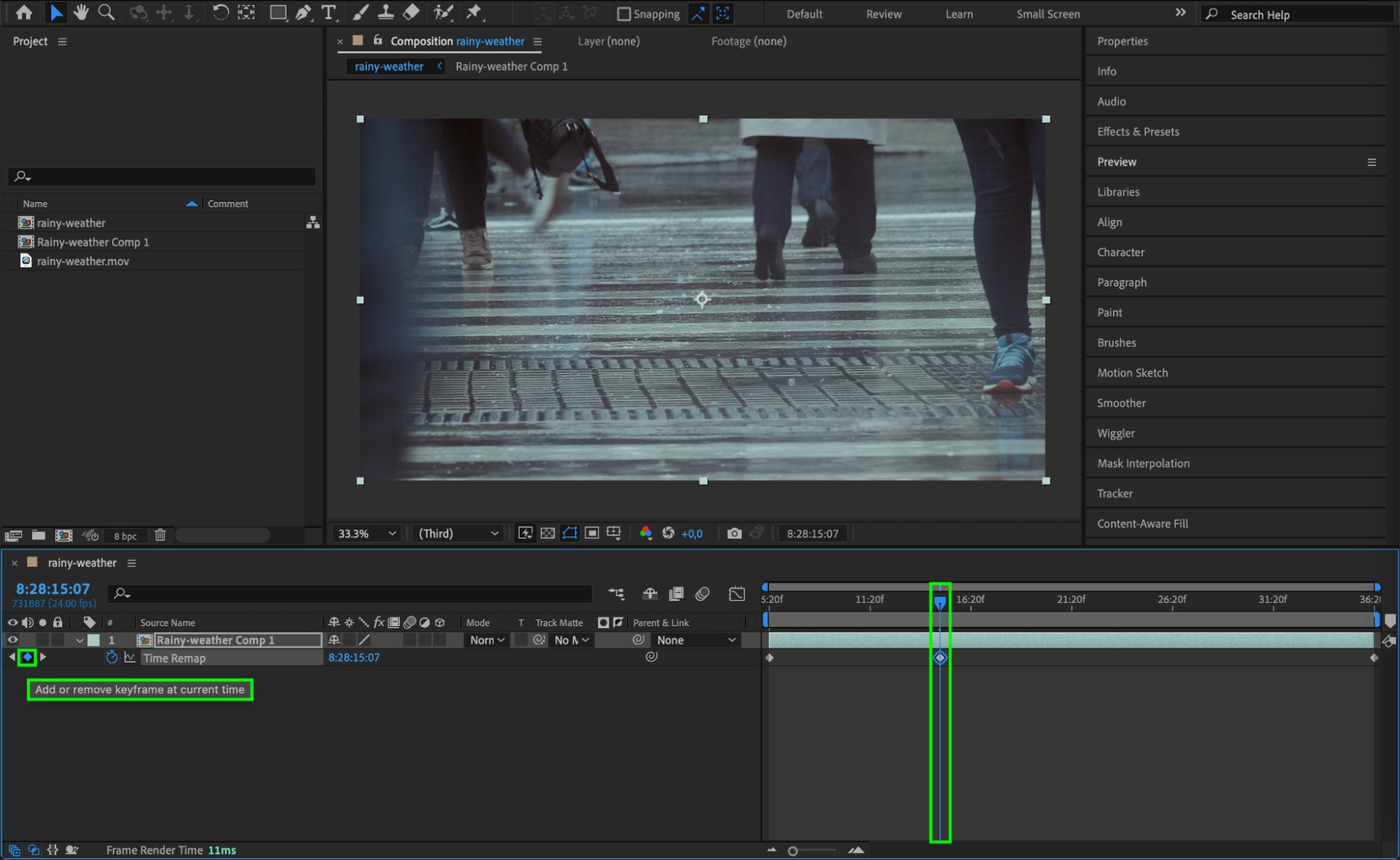Select the Puppet Pin tool

(x=474, y=12)
